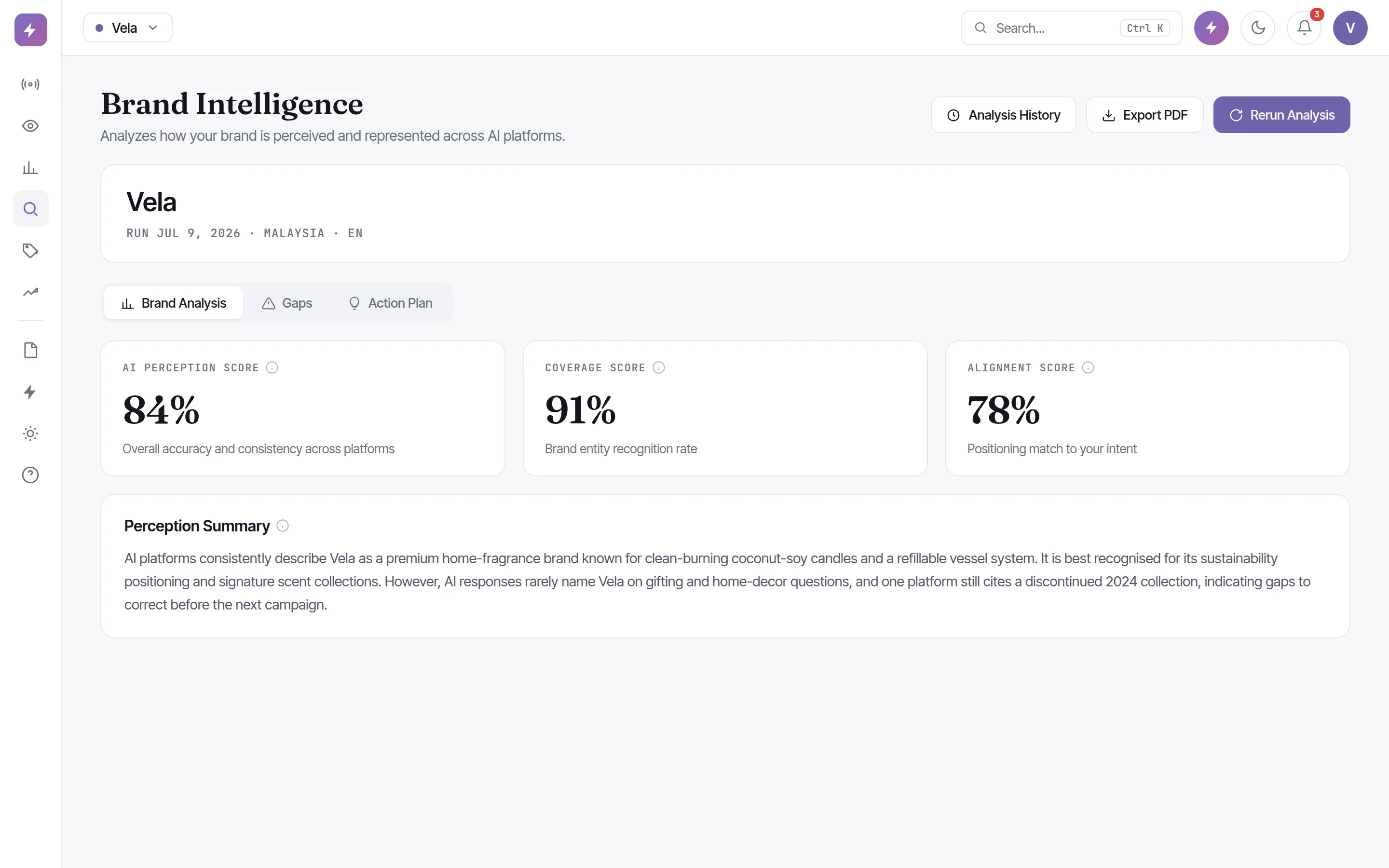
Task: Open the eye visibility sidebar icon
Action: coord(30,126)
